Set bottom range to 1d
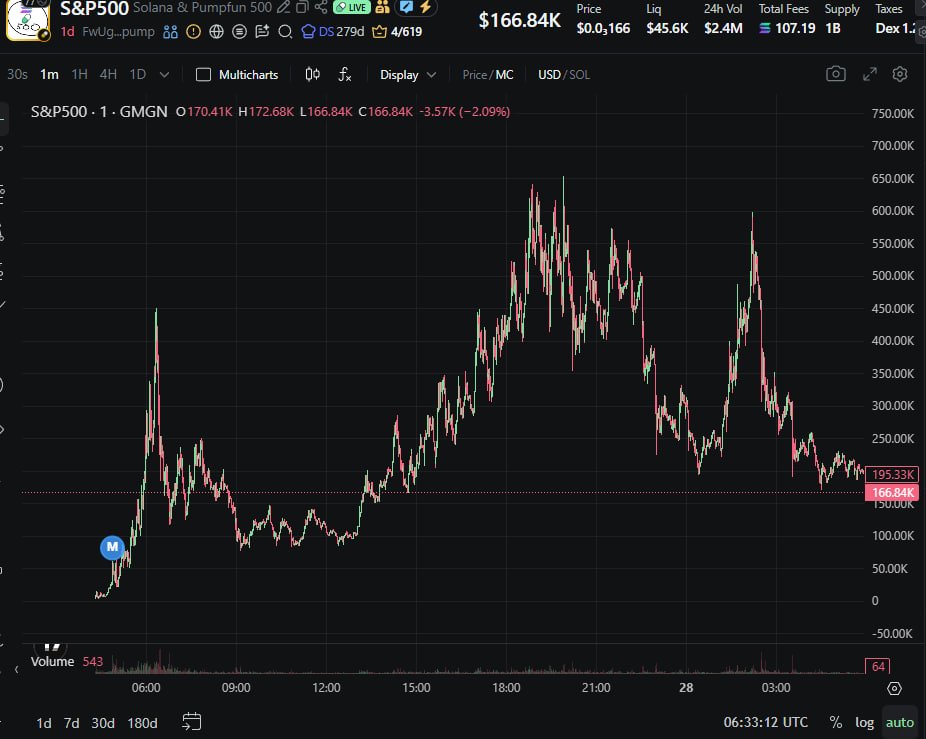 (44, 722)
